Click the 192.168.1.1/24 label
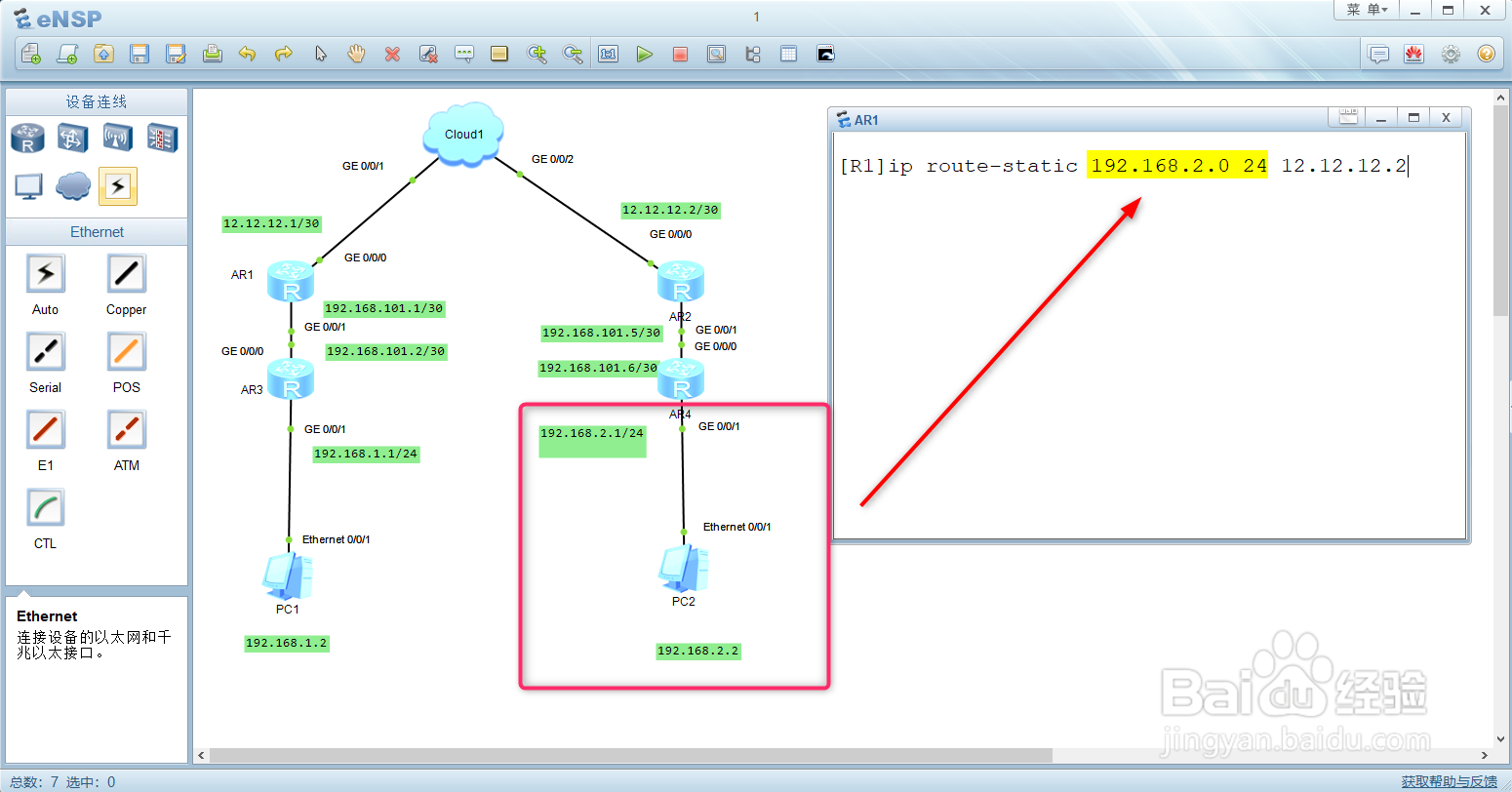Image resolution: width=1512 pixels, height=792 pixels. [x=366, y=454]
